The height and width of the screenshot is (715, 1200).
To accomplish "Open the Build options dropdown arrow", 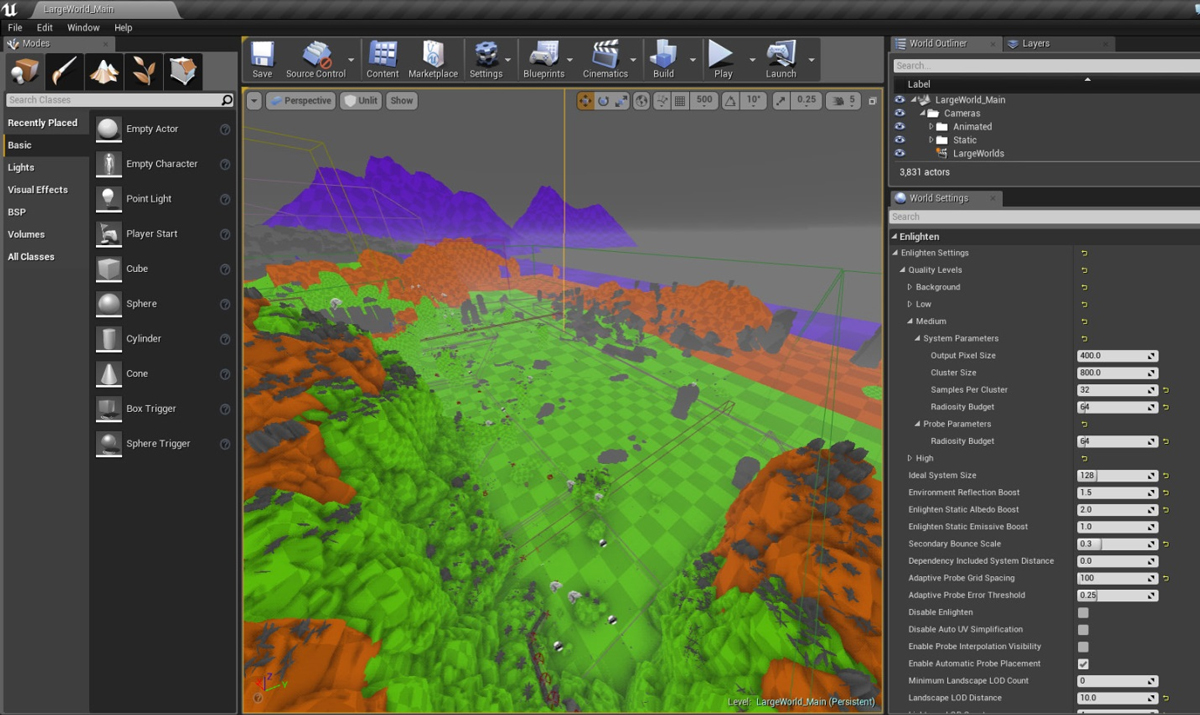I will [x=692, y=60].
